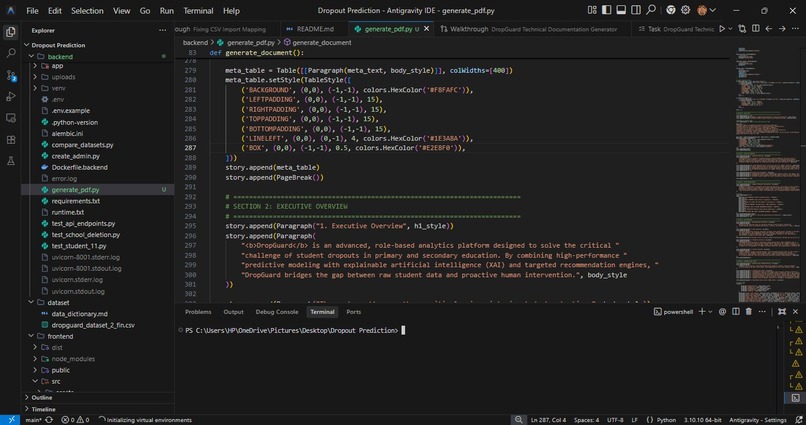Click Ln 287, Col 4 cursor position
Screen dimensions: 806x425
click(548, 420)
